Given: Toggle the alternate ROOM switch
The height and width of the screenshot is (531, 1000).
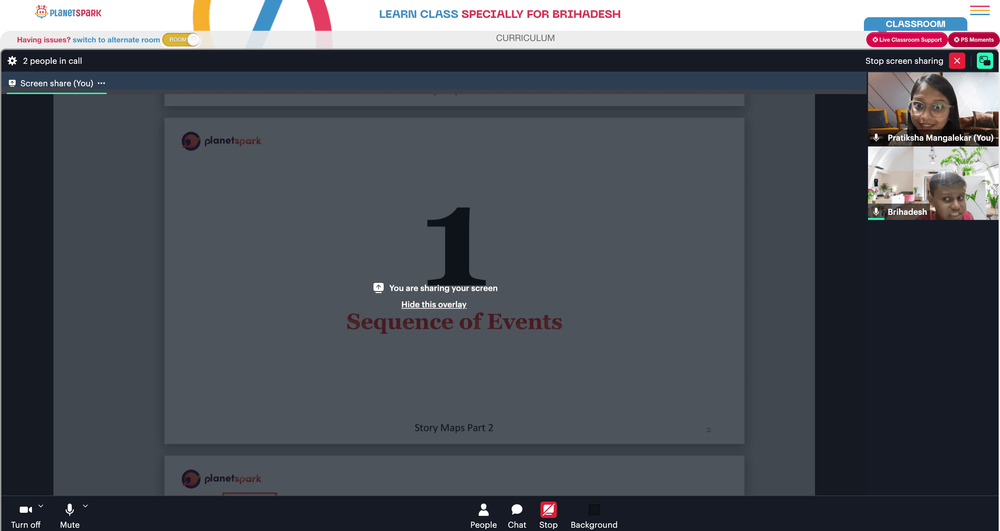Looking at the screenshot, I should [181, 40].
